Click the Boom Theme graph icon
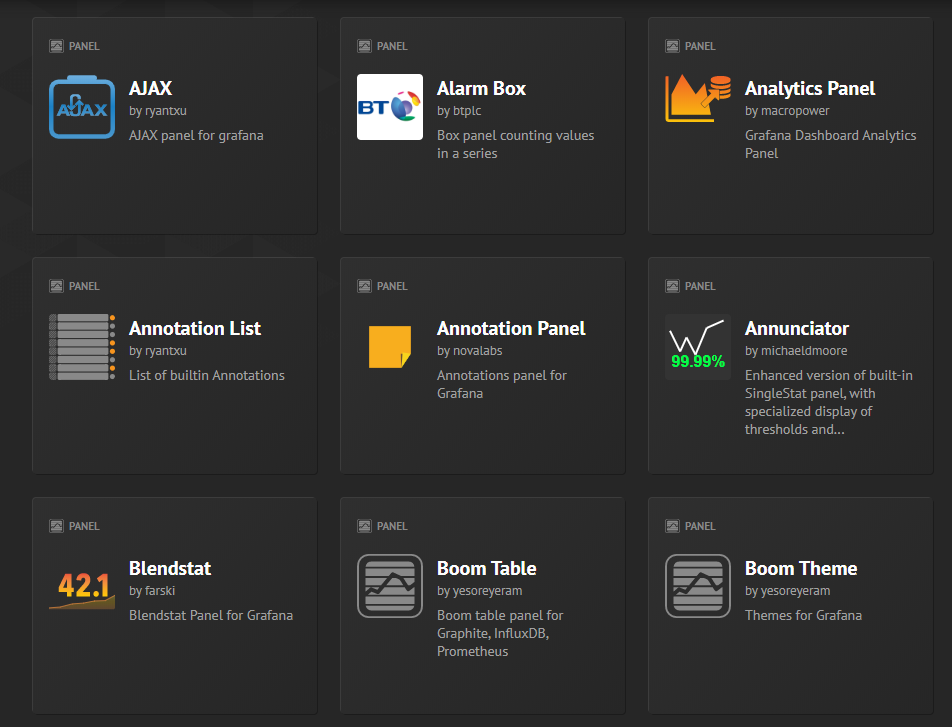 click(698, 586)
